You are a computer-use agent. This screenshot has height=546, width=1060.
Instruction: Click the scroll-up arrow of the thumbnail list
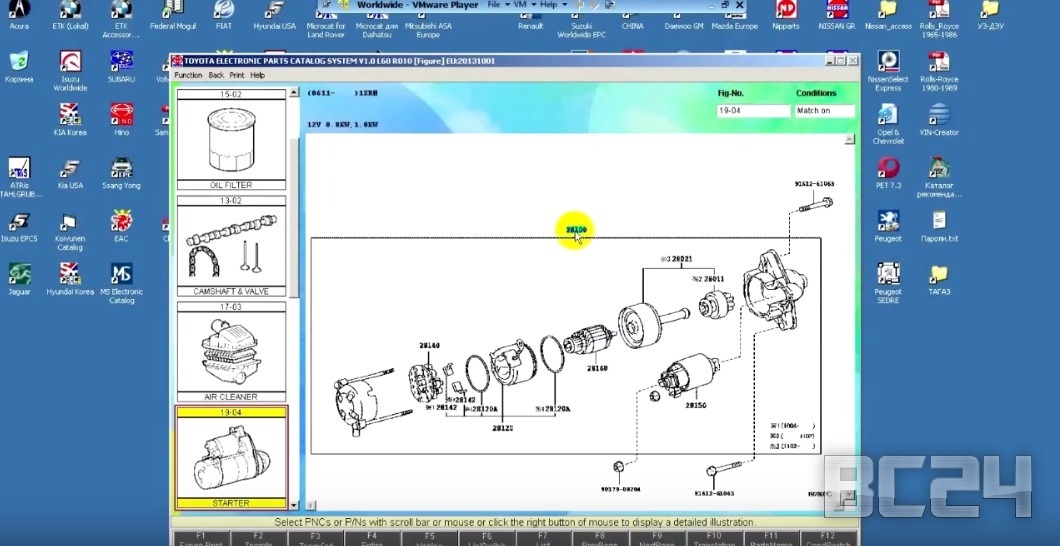295,93
